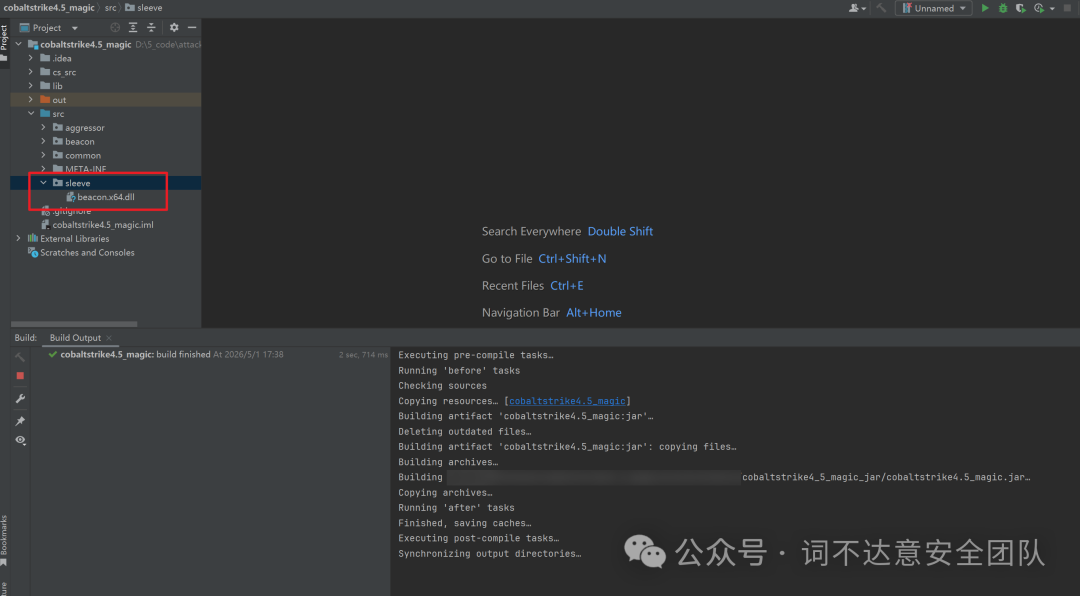
Task: Collapse all in Project panel
Action: pos(152,28)
